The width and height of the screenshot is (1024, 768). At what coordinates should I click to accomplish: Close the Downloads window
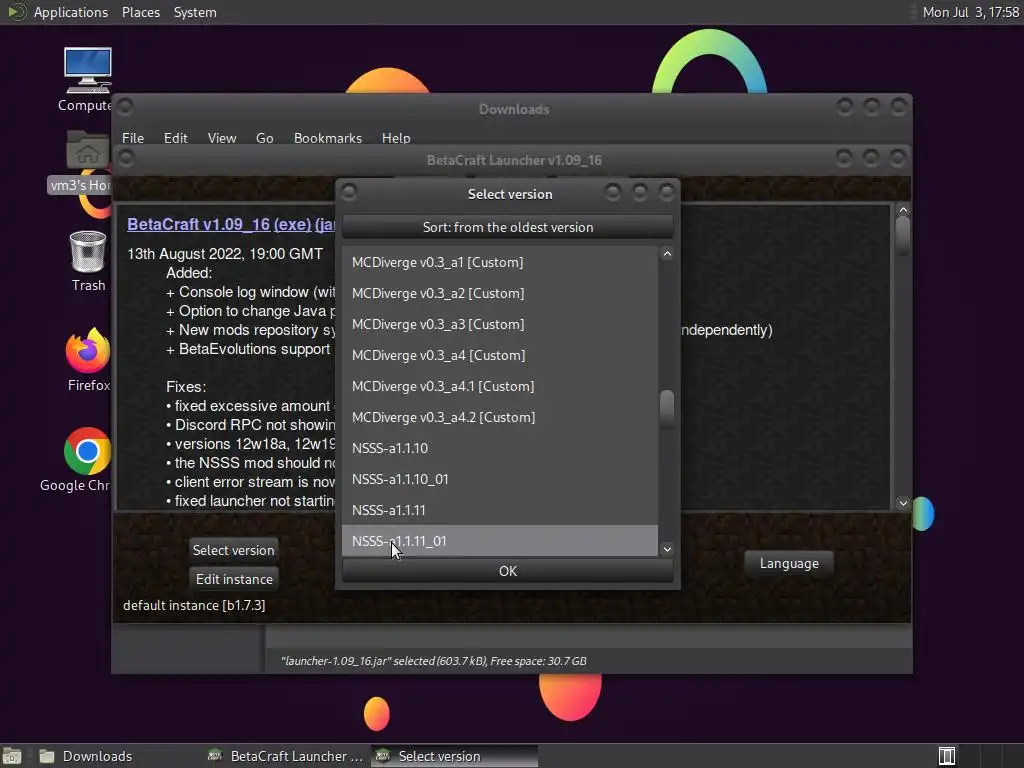pos(899,106)
